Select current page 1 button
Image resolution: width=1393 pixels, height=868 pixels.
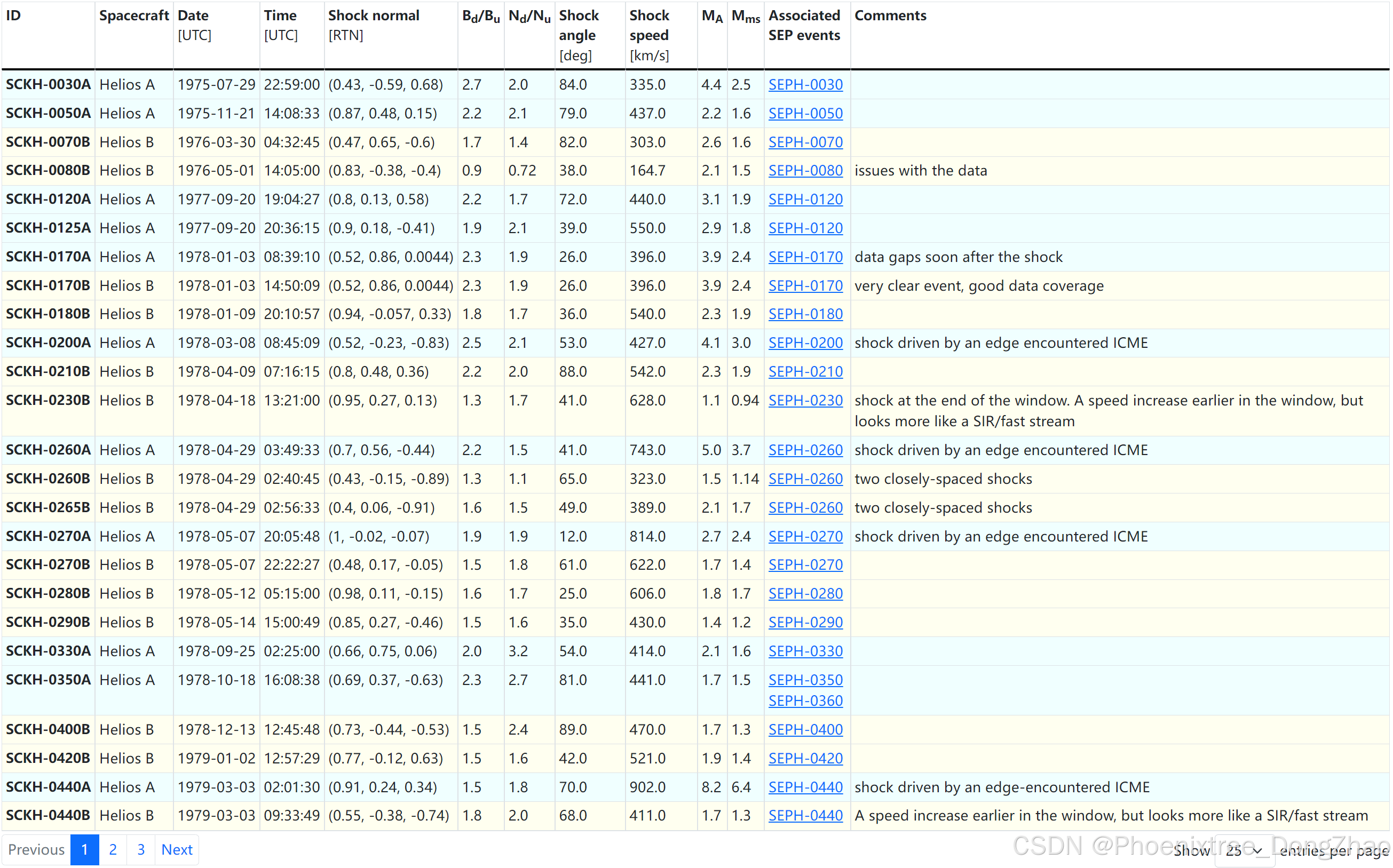84,849
